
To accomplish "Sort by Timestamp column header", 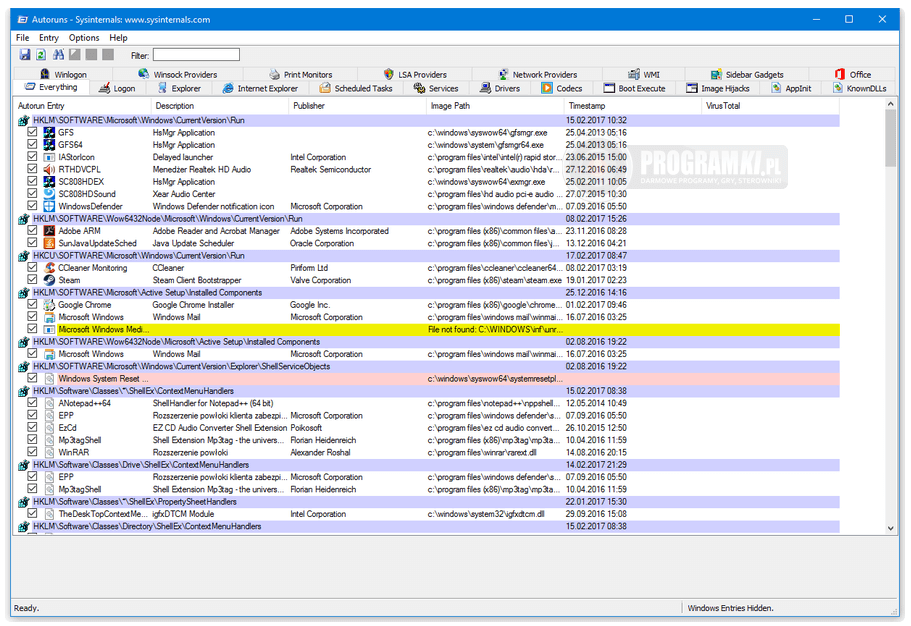I will coord(633,106).
